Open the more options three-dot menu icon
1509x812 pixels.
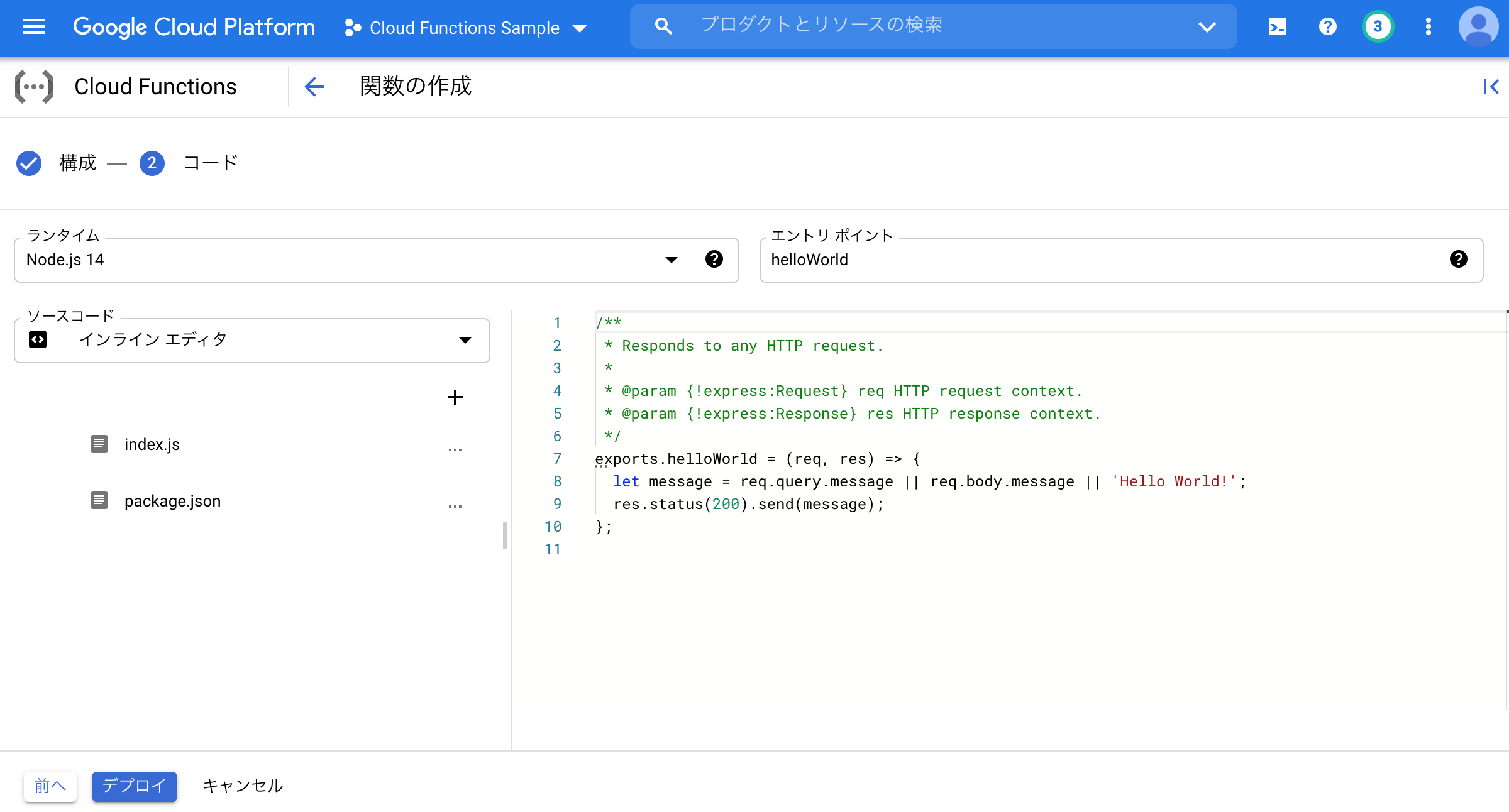tap(1429, 26)
